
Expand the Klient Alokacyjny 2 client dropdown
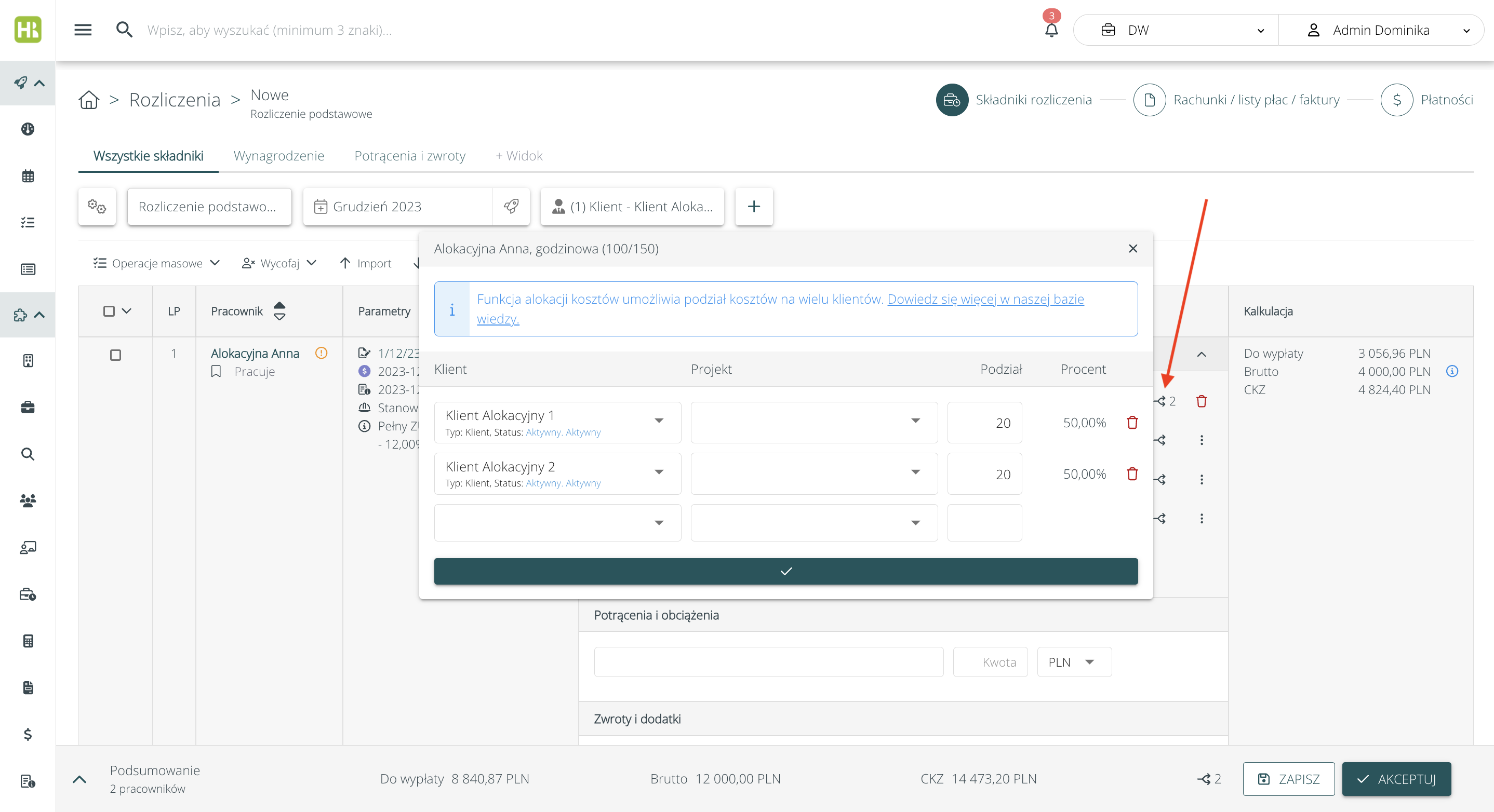[659, 472]
